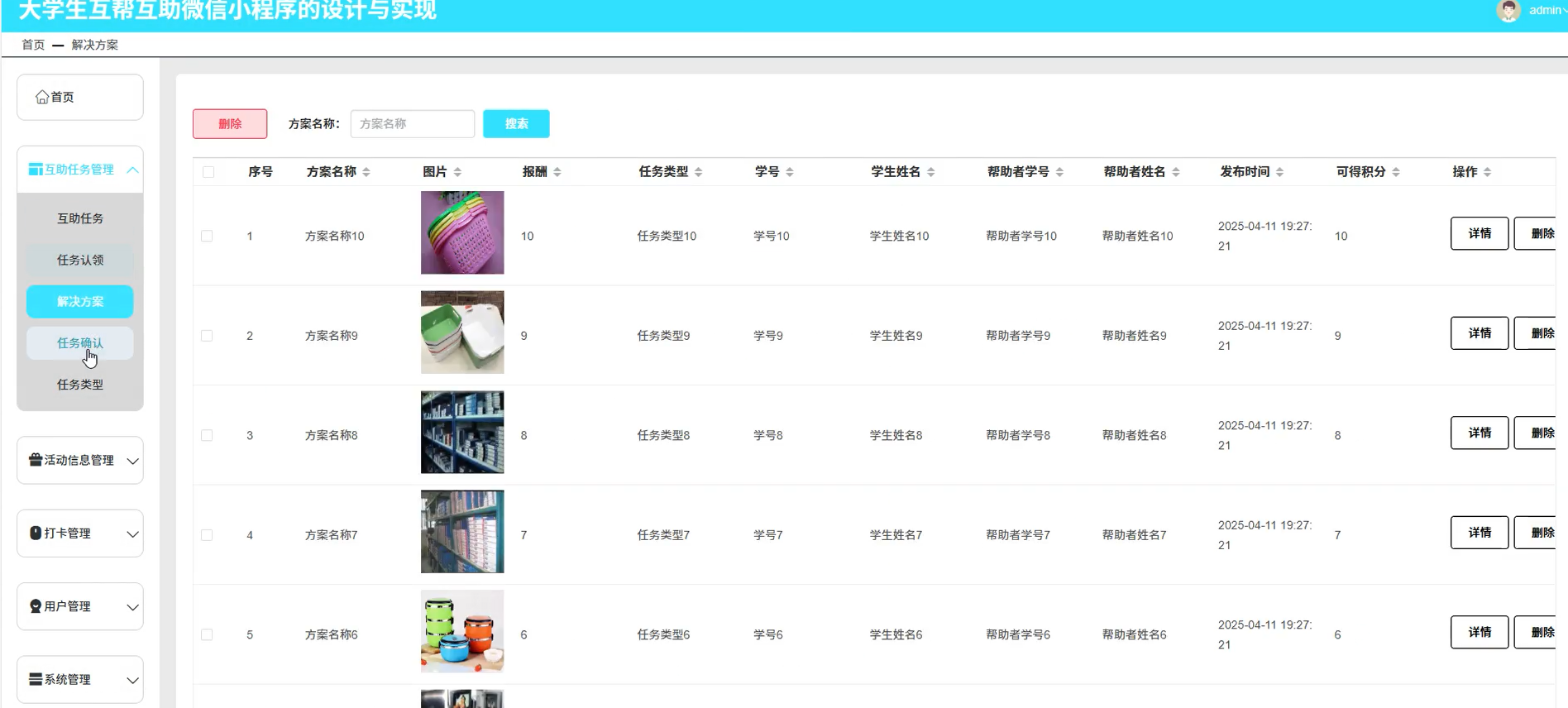Click the 打卡管理 icon
The height and width of the screenshot is (708, 1568).
point(36,533)
